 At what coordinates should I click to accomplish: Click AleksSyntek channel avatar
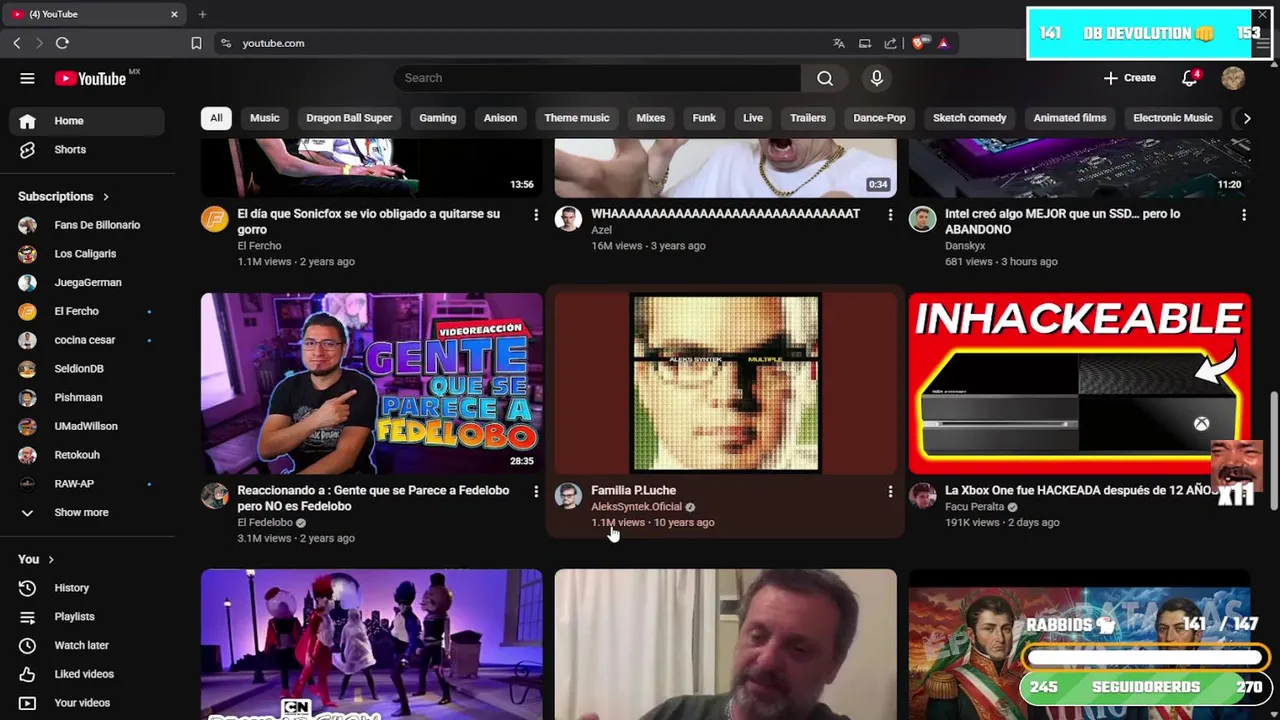pos(568,496)
